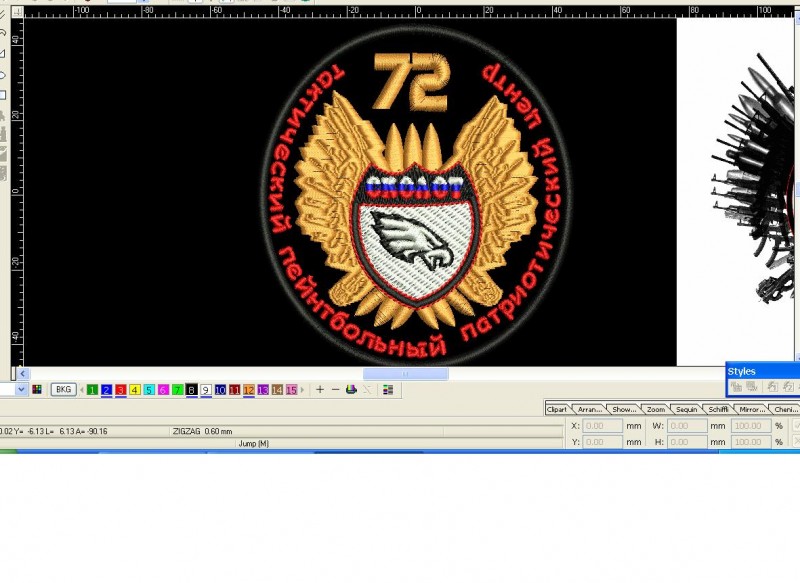Viewport: 800px width, 583px height.
Task: Click the plus icon to add a color
Action: (320, 390)
